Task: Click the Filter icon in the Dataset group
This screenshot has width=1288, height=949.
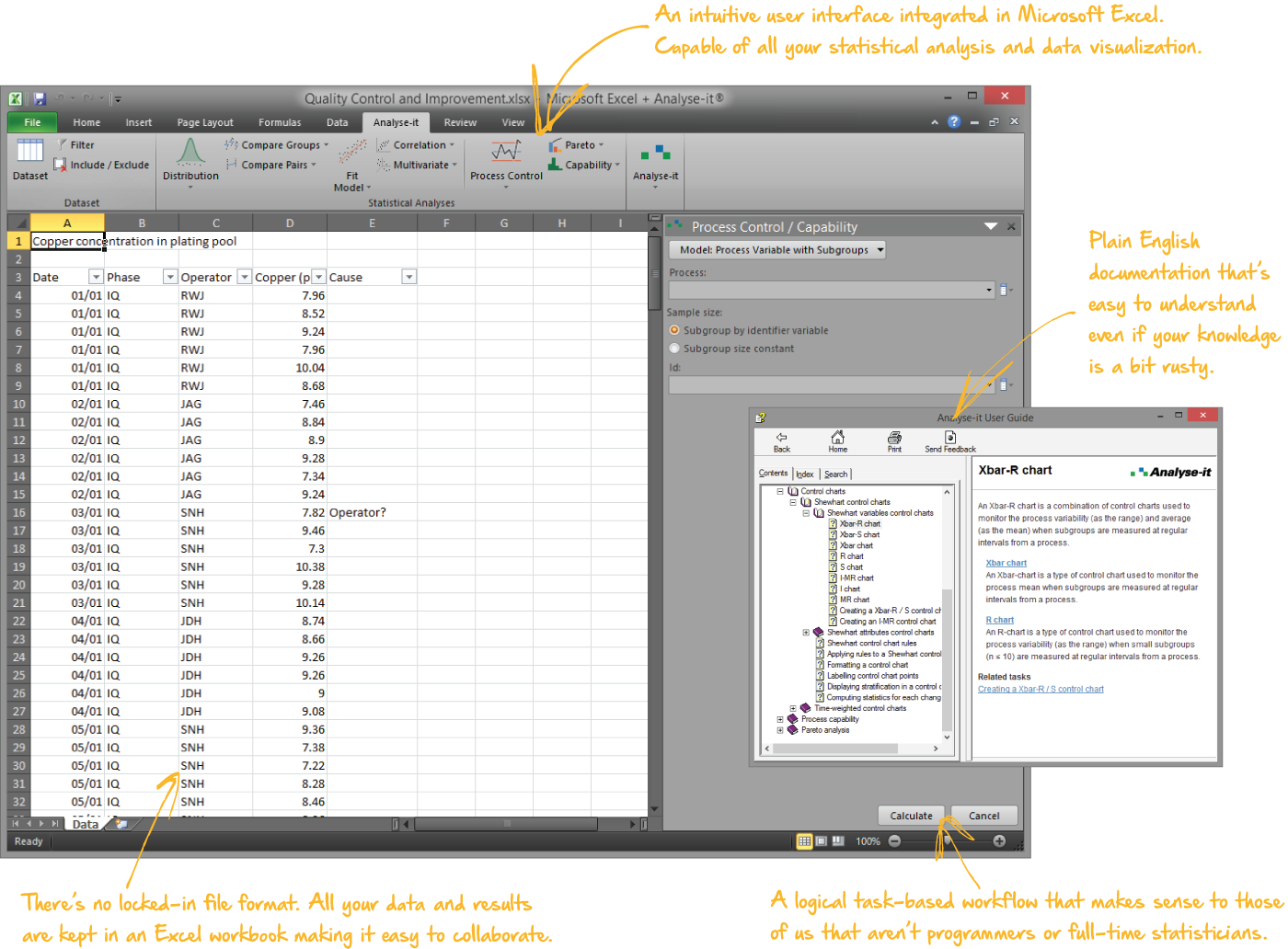Action: [63, 145]
